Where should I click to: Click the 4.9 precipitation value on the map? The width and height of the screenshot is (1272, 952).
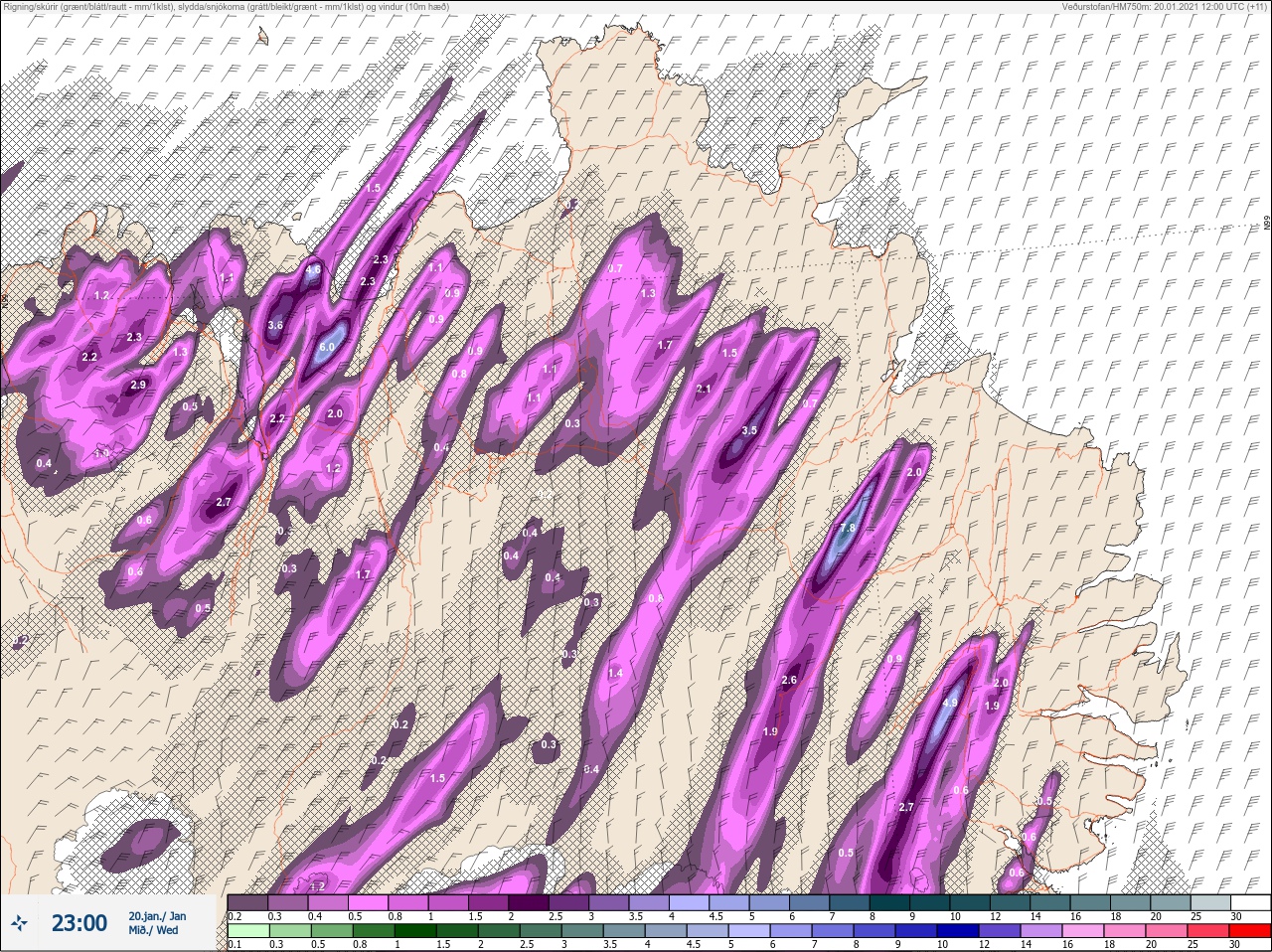click(949, 703)
